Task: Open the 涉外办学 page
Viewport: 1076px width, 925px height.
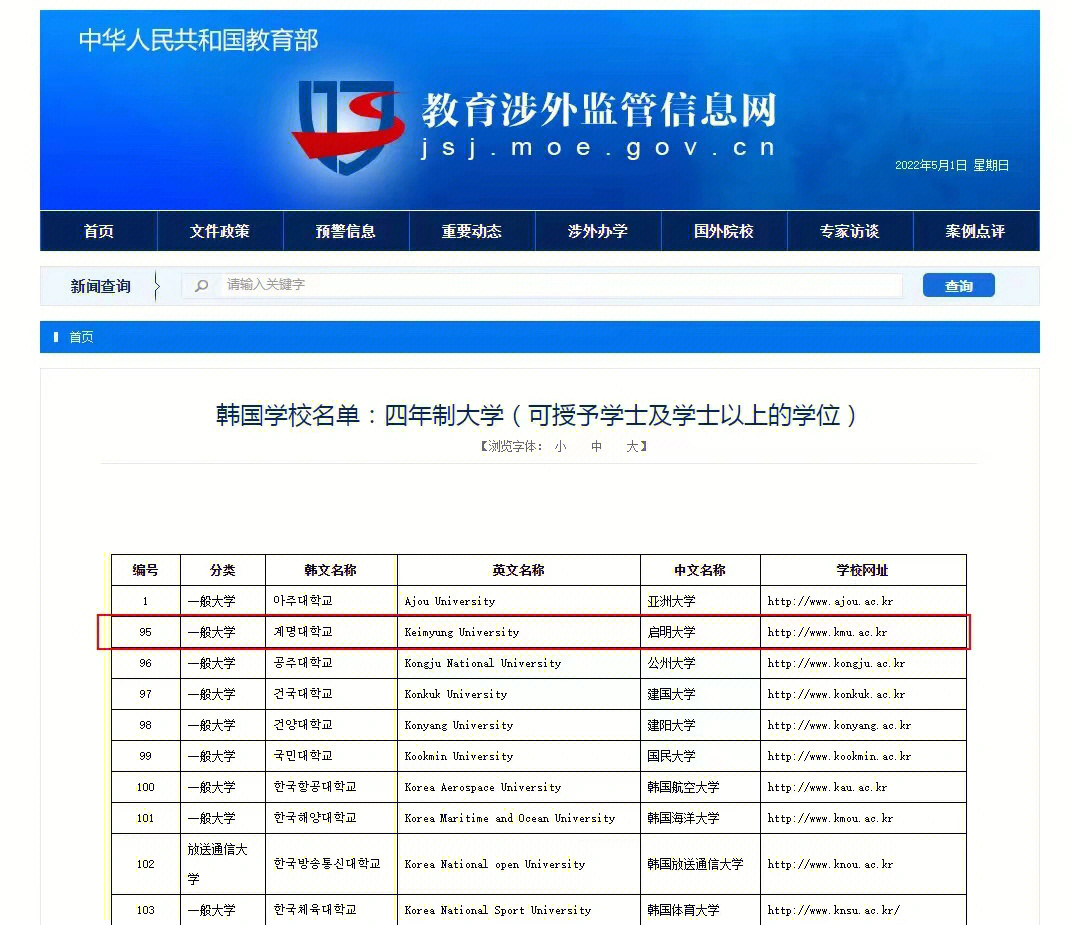Action: click(x=597, y=231)
